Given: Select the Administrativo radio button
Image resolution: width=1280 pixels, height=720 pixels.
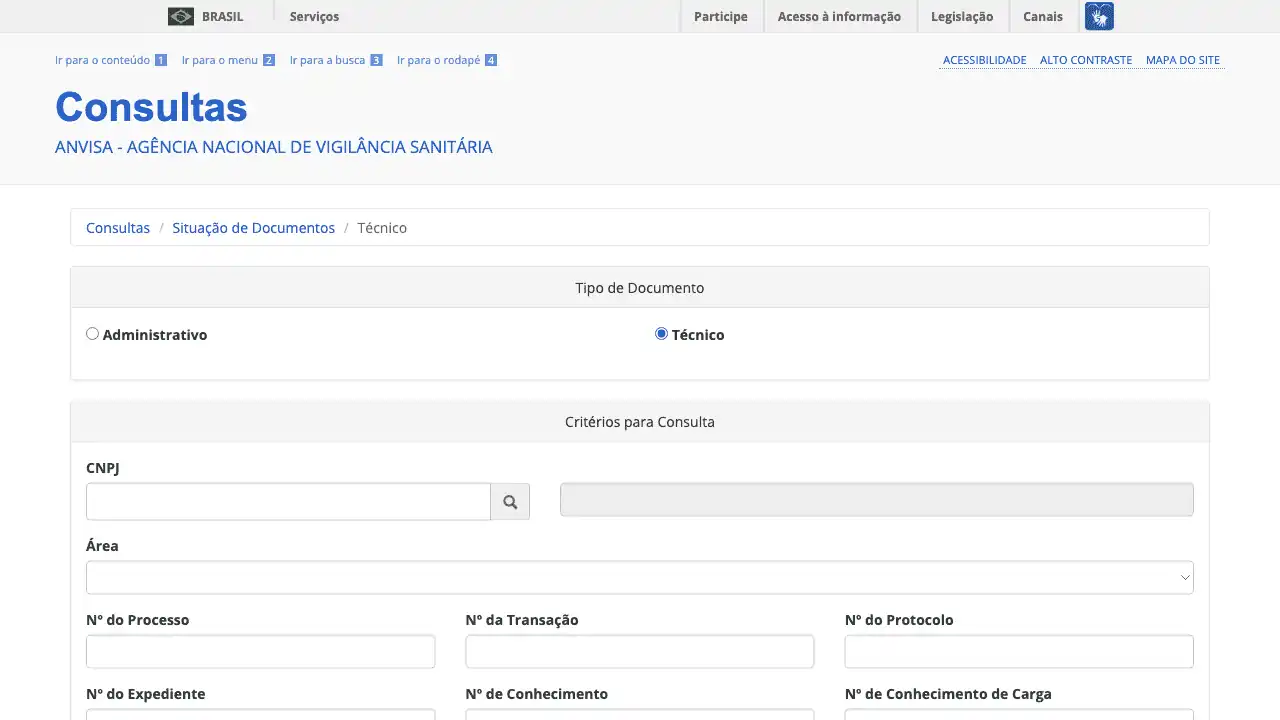Looking at the screenshot, I should point(93,334).
